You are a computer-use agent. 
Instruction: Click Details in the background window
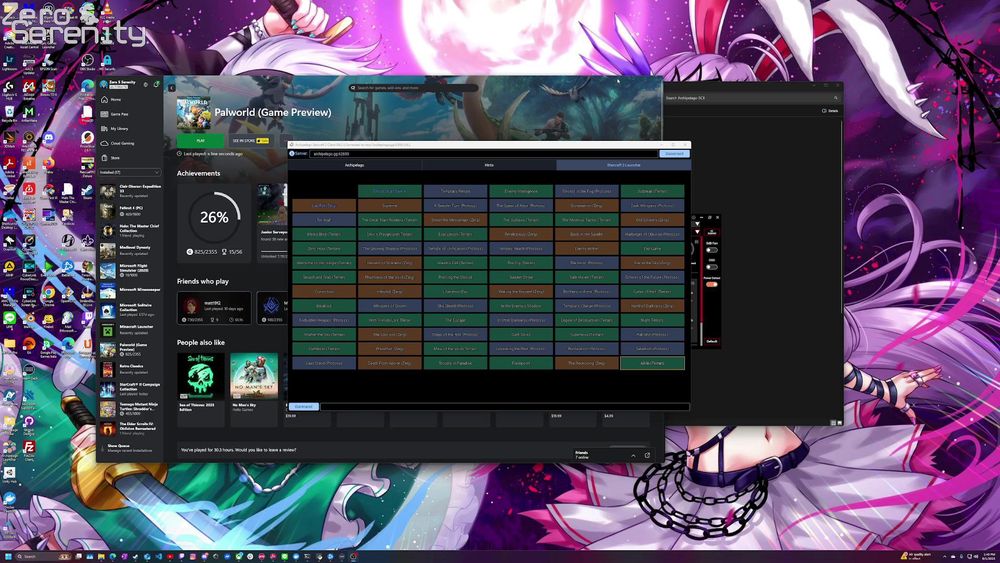pyautogui.click(x=830, y=111)
